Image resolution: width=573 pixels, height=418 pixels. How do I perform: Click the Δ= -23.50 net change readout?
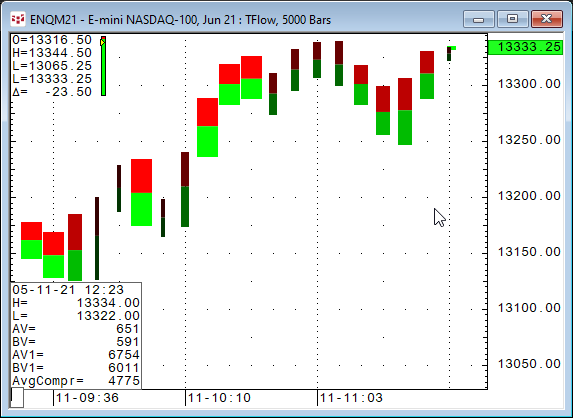[52, 92]
